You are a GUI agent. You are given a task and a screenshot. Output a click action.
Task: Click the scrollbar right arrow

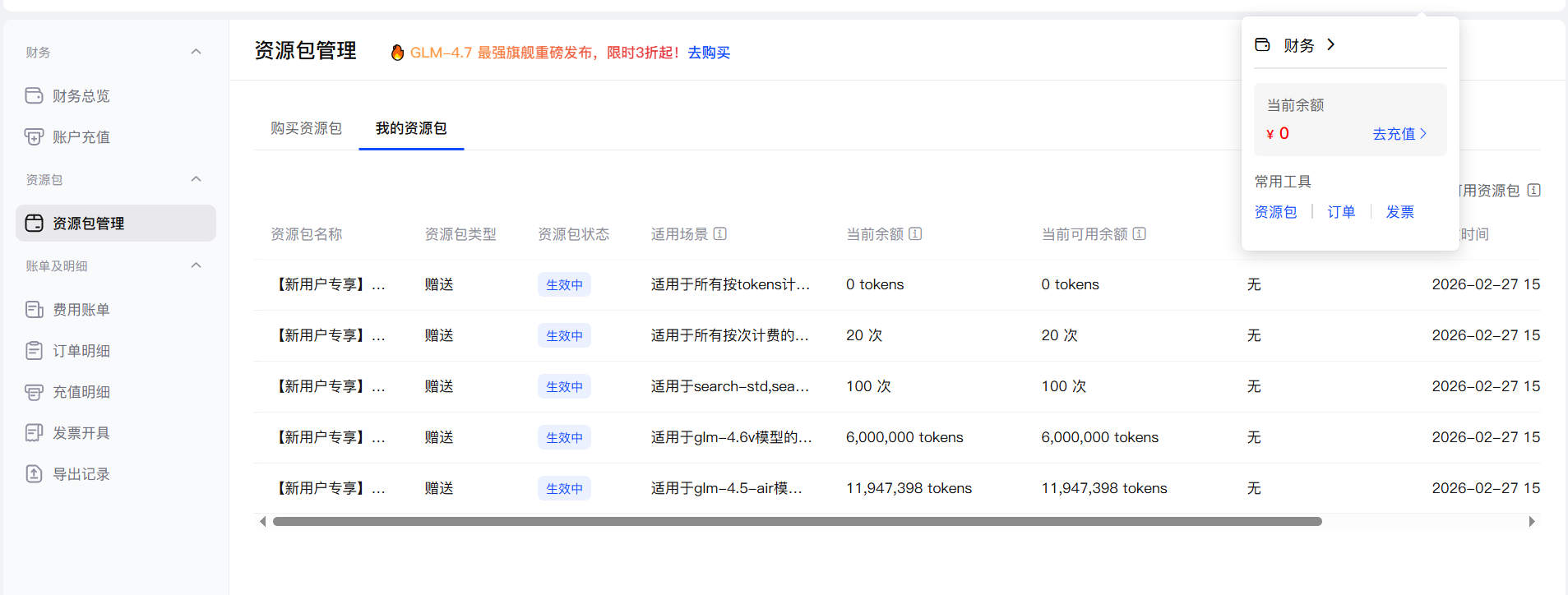click(x=1532, y=522)
